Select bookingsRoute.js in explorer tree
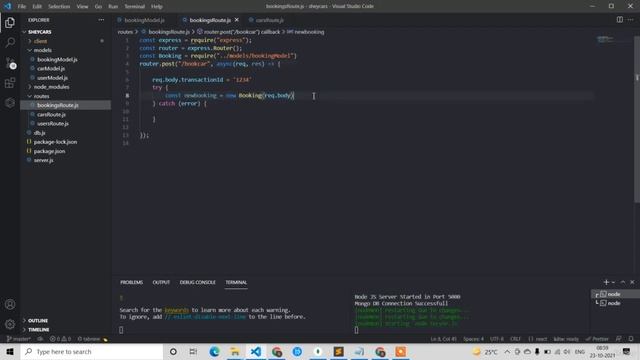This screenshot has height=360, width=640. click(x=58, y=105)
